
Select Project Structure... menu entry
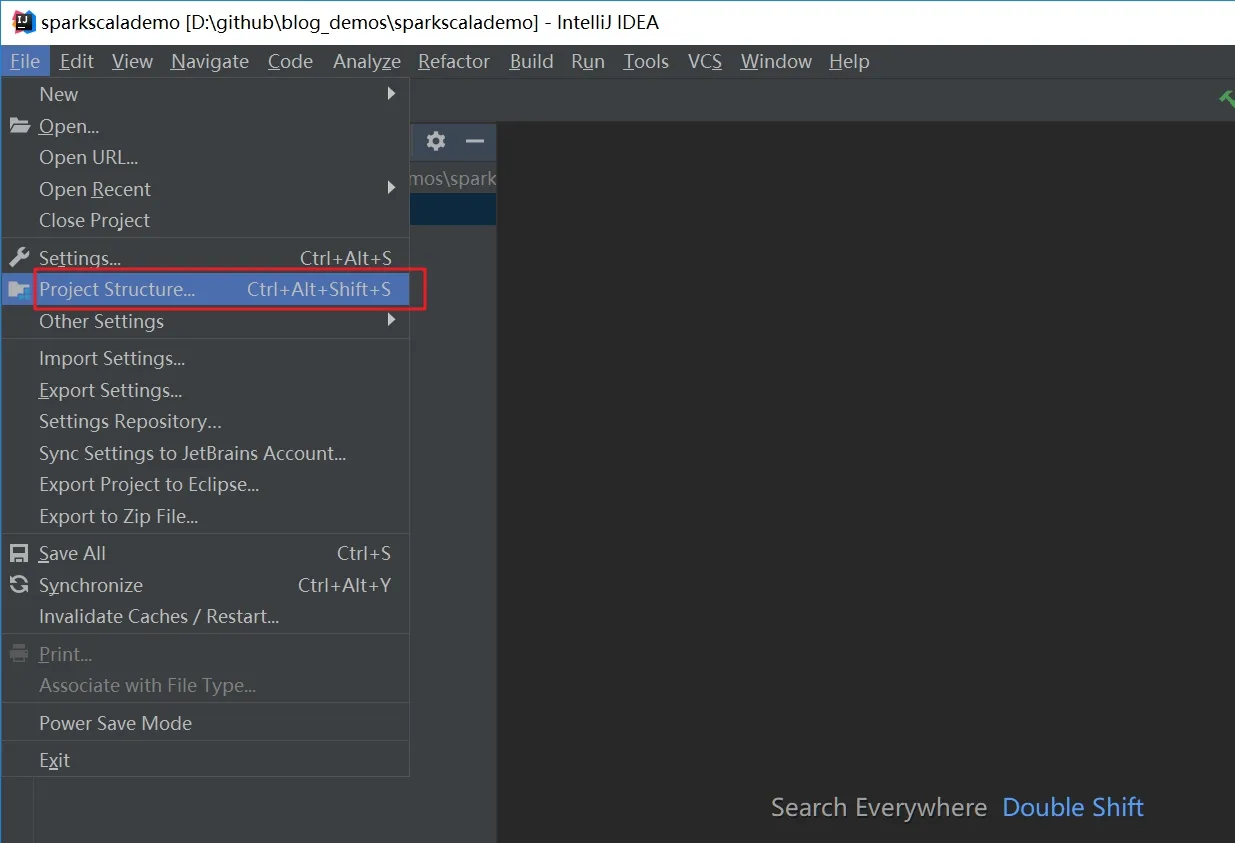coord(205,289)
